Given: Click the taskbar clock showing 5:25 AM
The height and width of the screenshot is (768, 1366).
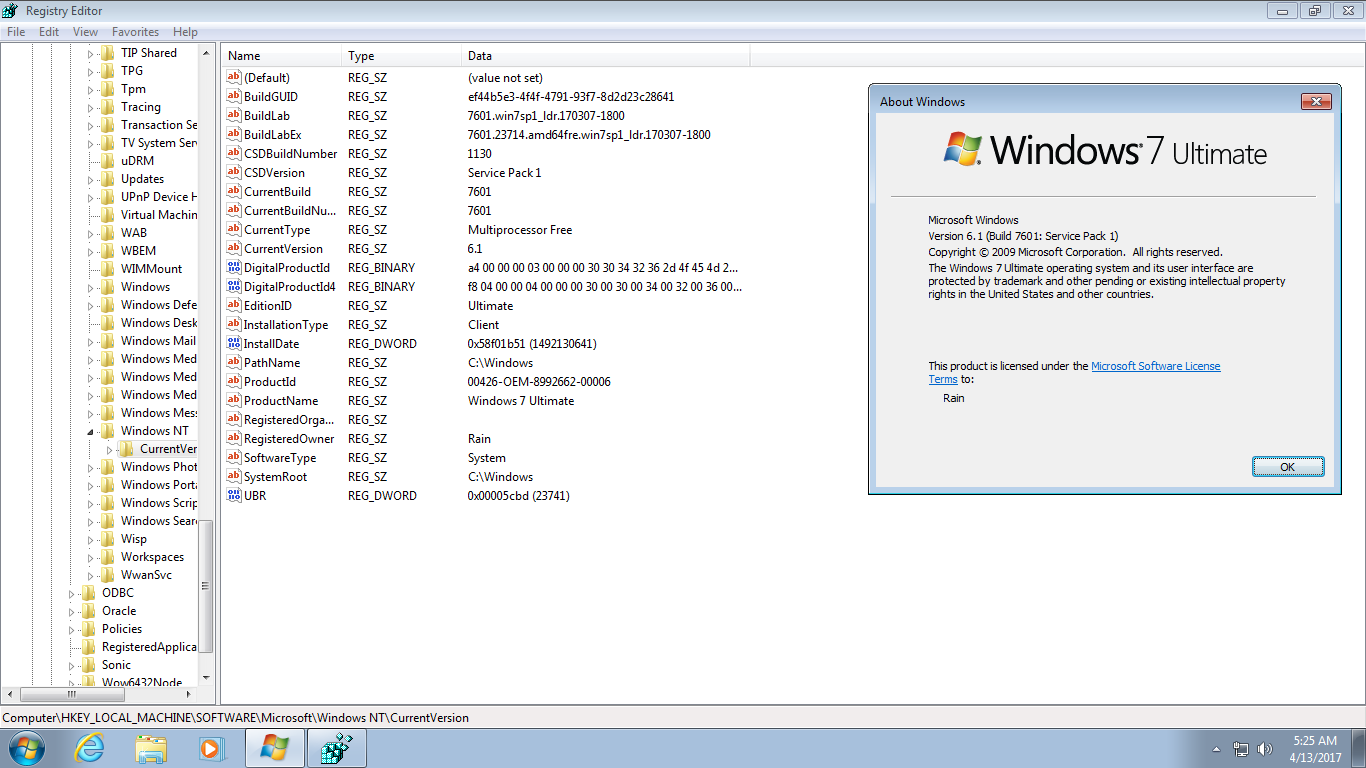Looking at the screenshot, I should coord(1315,749).
